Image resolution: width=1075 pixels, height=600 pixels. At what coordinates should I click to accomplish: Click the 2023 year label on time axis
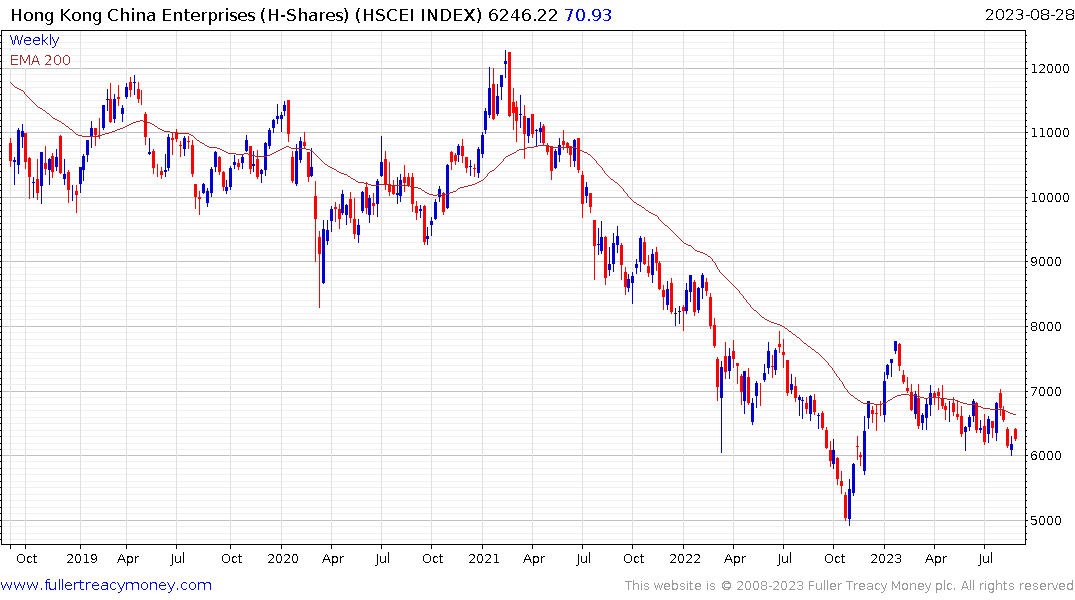886,559
